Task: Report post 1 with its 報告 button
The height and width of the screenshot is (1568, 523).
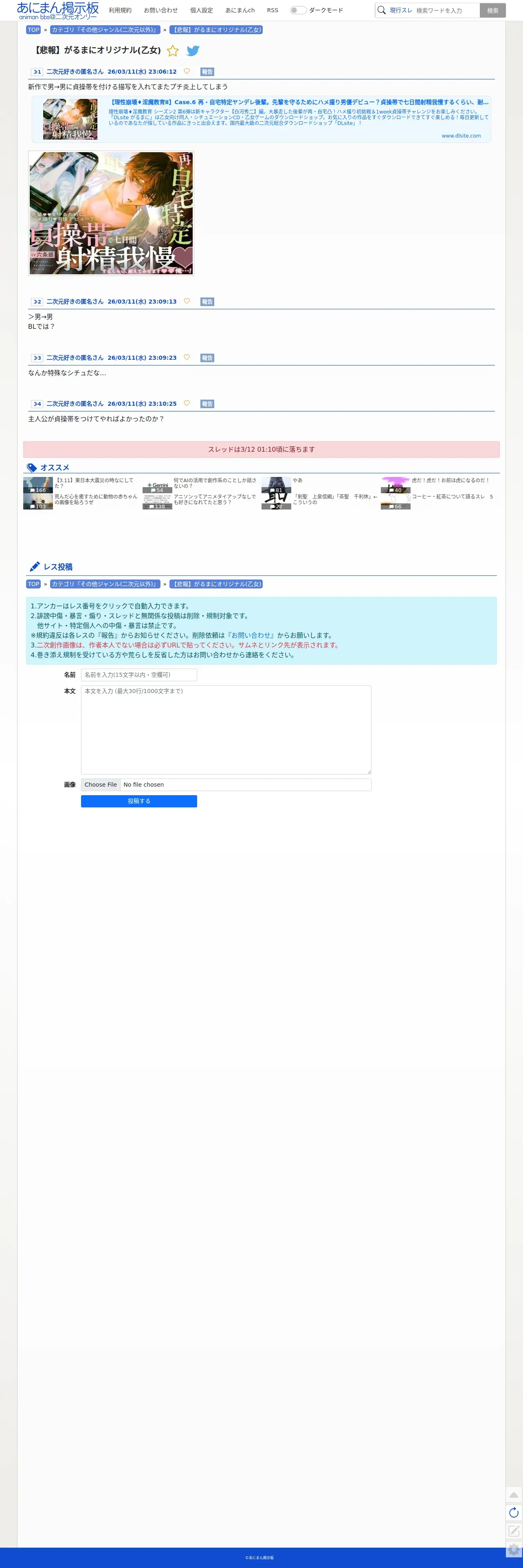Action: (x=207, y=72)
